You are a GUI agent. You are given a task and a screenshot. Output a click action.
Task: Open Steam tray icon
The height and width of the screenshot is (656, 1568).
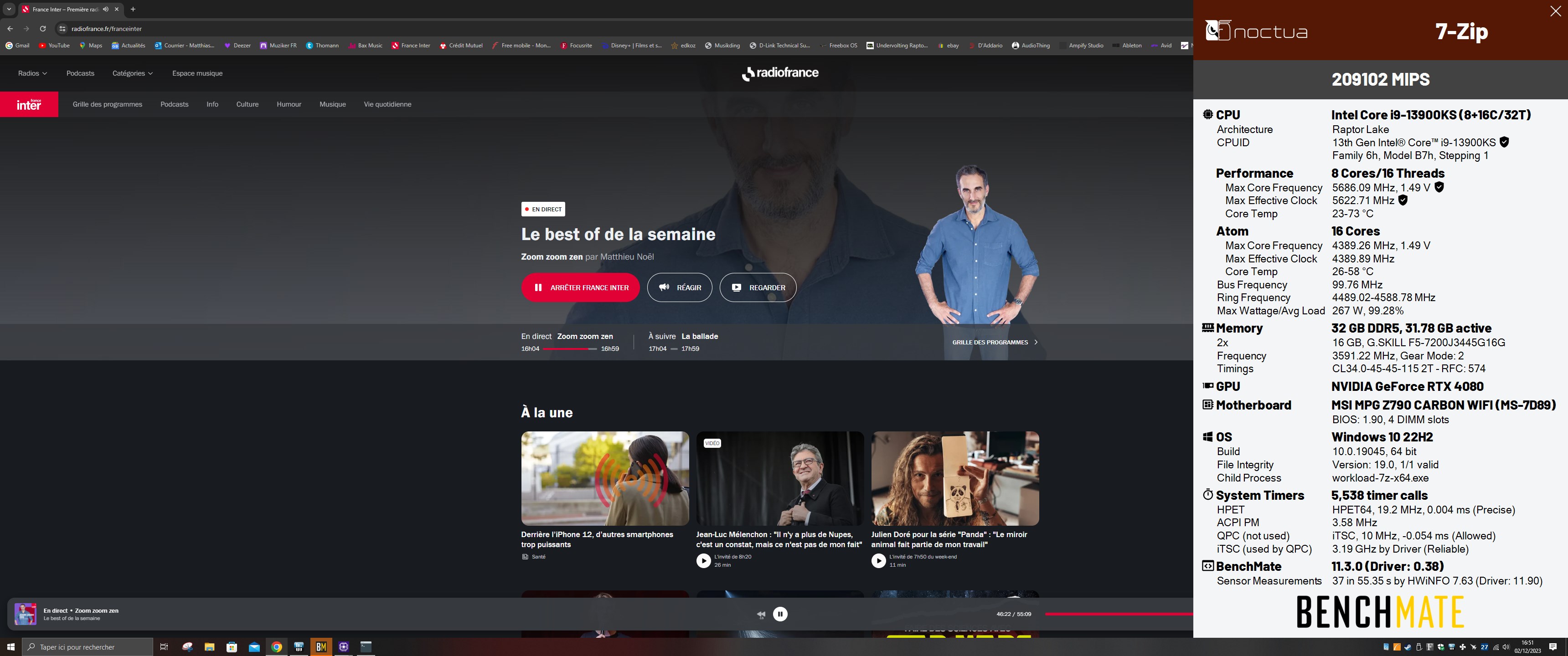tap(1408, 647)
